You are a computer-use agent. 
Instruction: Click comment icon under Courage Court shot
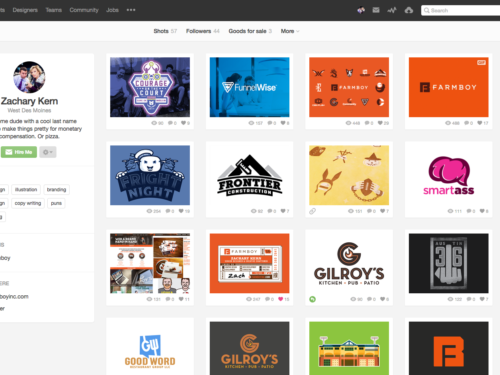point(170,123)
